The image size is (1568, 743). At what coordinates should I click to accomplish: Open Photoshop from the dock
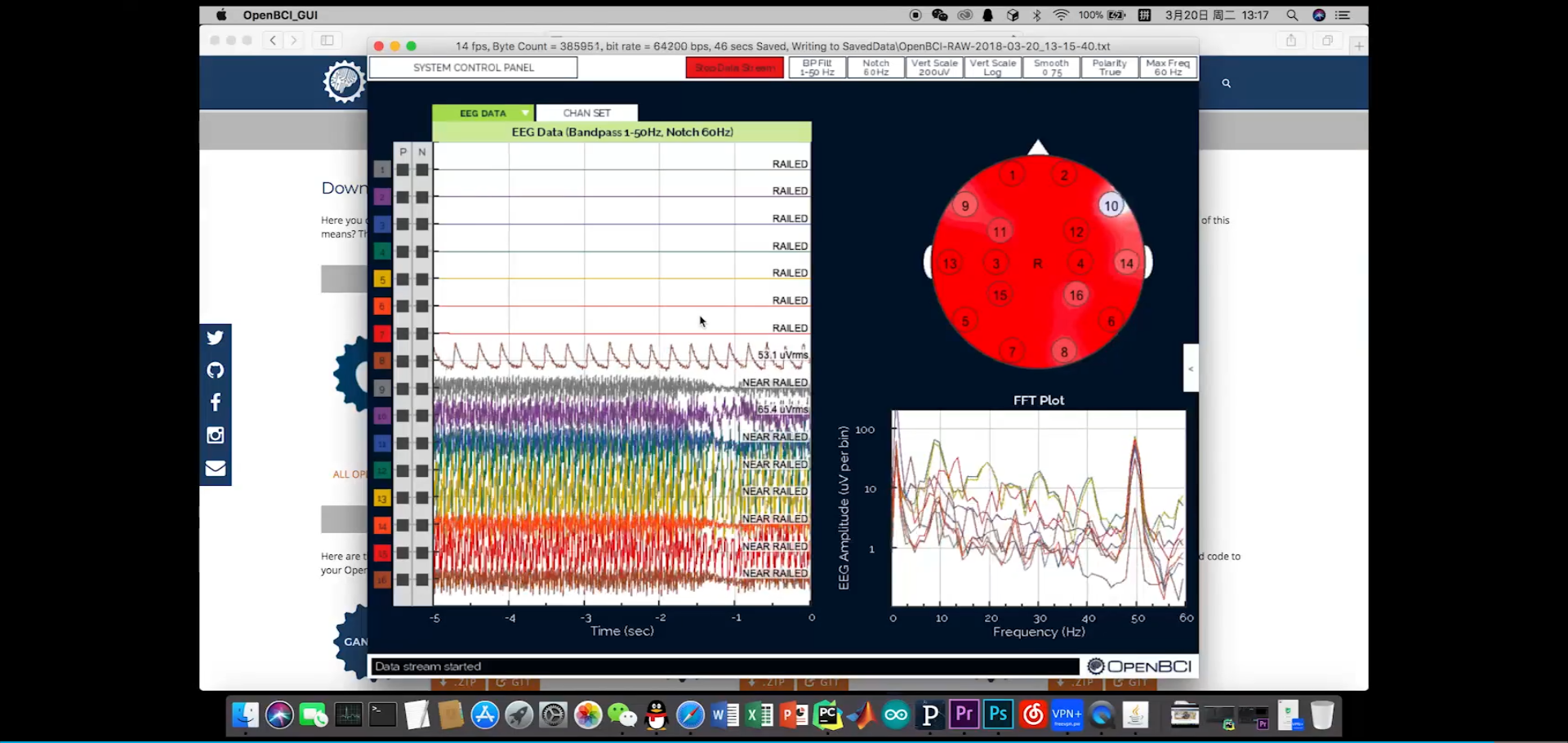(999, 715)
